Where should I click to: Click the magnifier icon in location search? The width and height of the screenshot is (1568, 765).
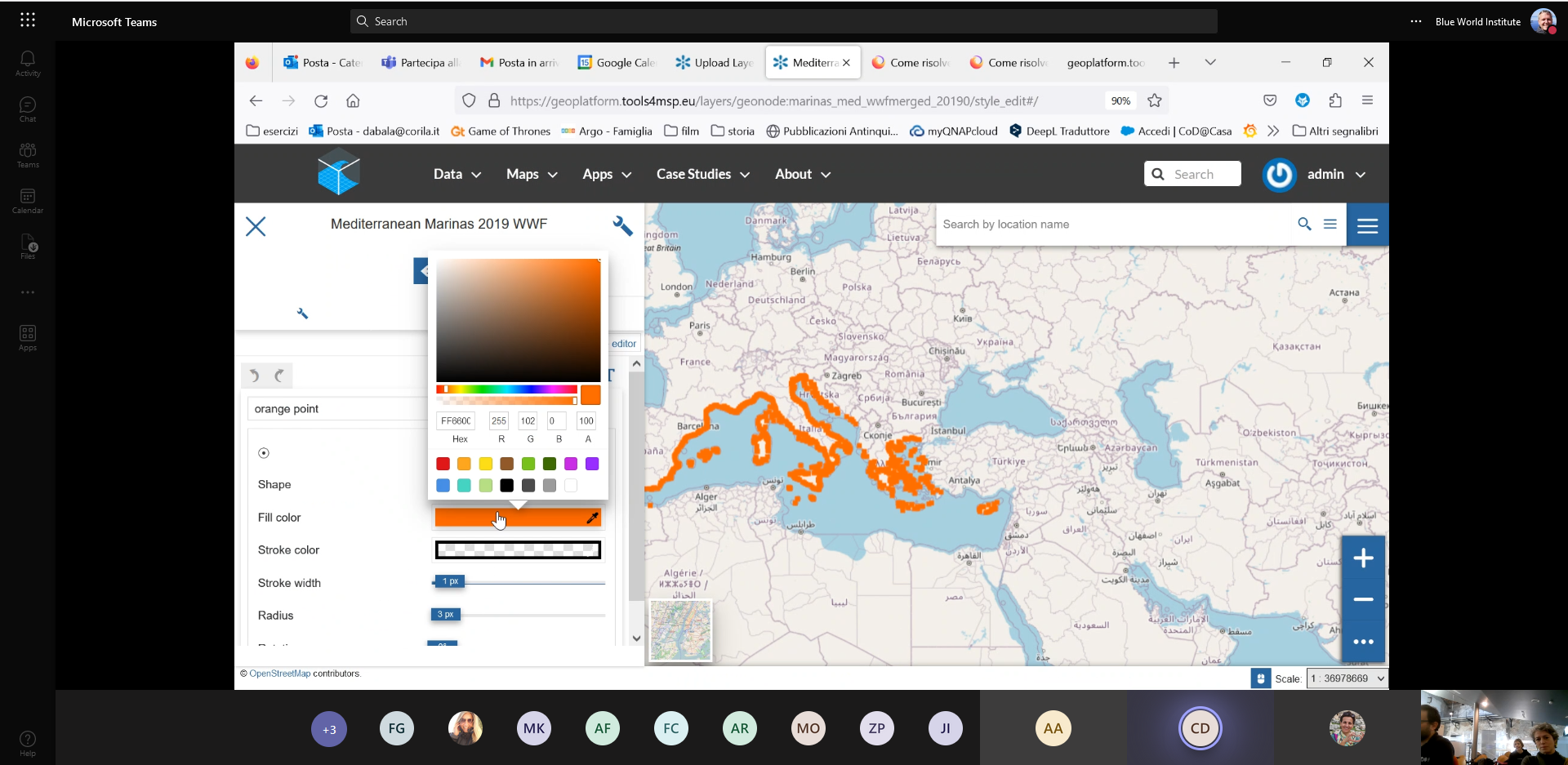coord(1304,224)
